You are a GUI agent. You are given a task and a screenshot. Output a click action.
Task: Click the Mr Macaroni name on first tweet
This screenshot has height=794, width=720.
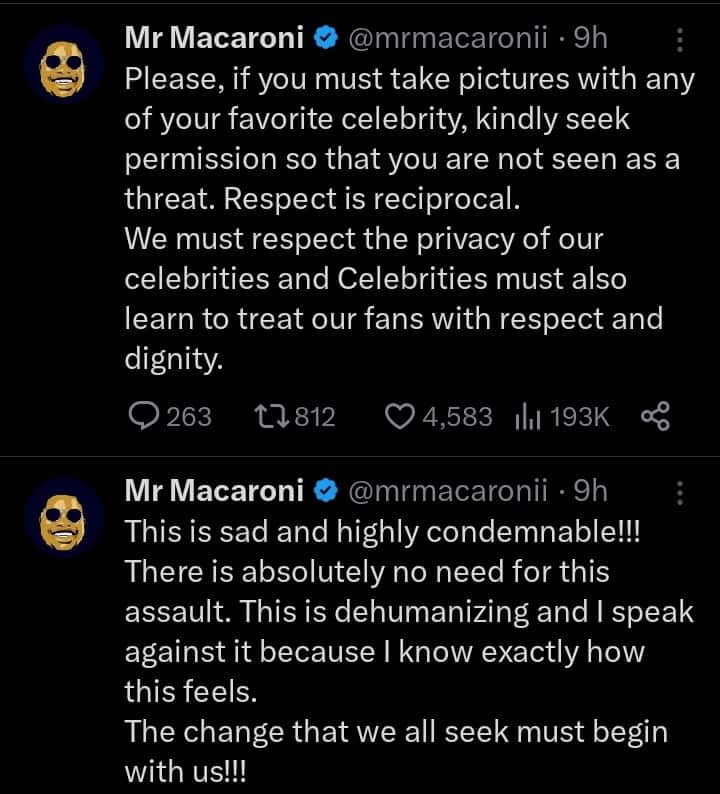pos(215,40)
